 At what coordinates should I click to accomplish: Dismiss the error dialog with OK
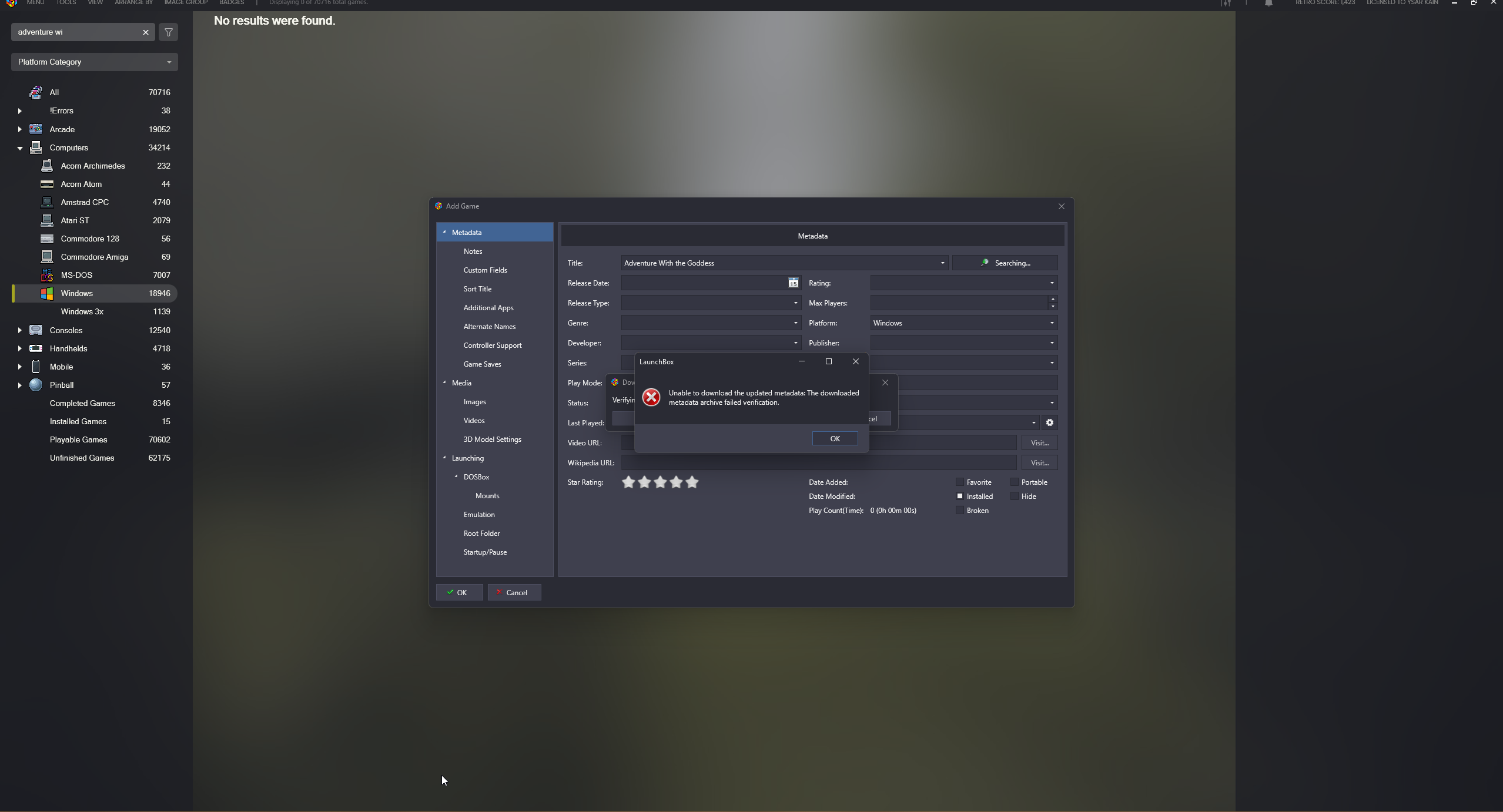(x=834, y=439)
